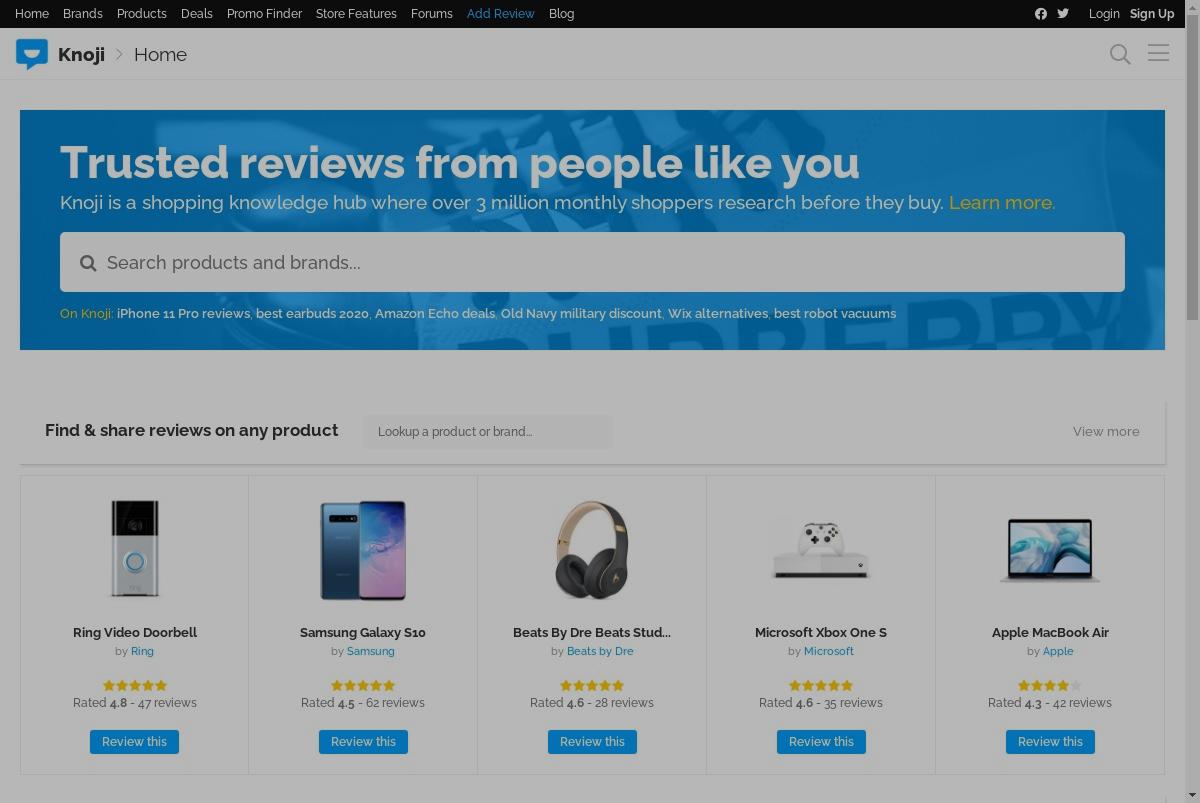Focus the Search products and brands field
The width and height of the screenshot is (1200, 803).
click(592, 262)
